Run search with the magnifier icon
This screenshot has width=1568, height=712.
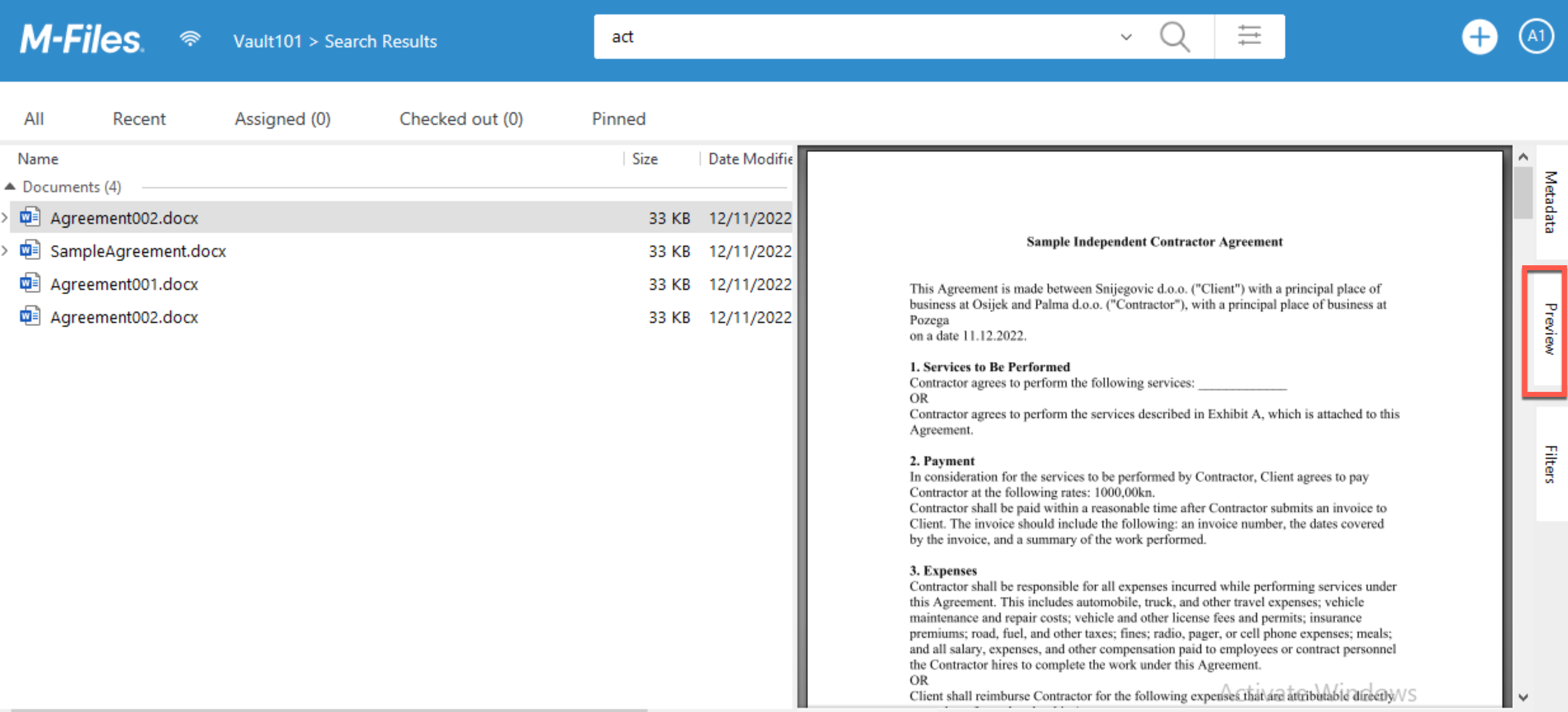(1174, 37)
